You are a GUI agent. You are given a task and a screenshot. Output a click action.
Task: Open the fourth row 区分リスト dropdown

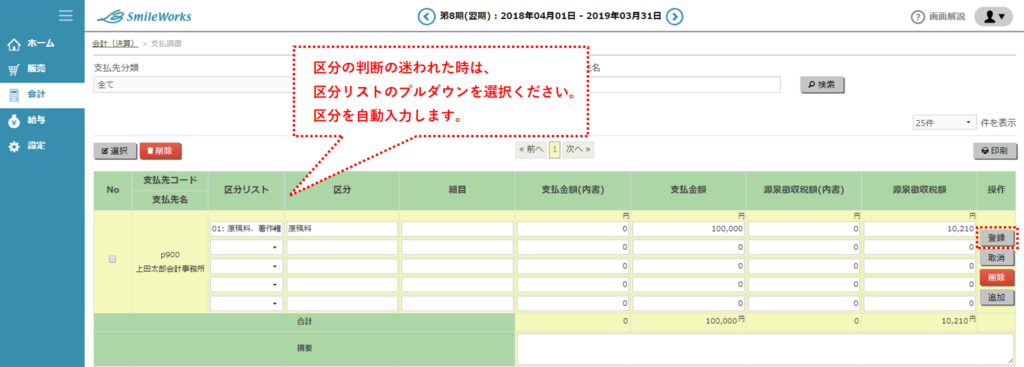[247, 285]
